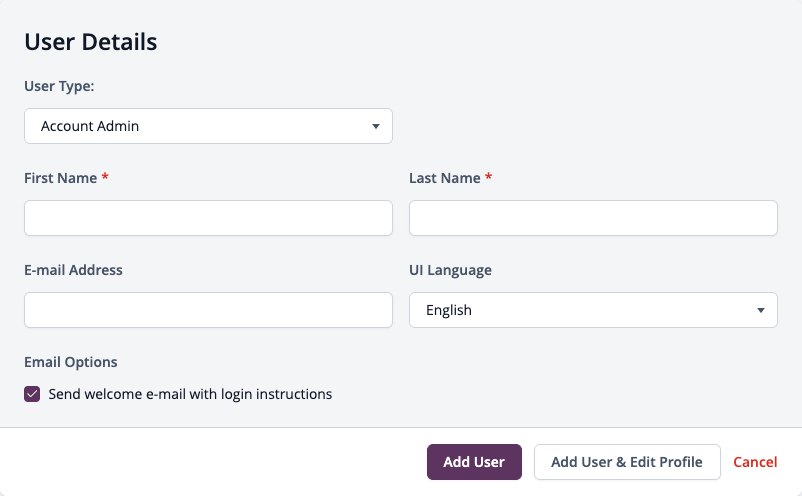Image resolution: width=802 pixels, height=496 pixels.
Task: Click the User Type label text
Action: pyautogui.click(x=59, y=86)
